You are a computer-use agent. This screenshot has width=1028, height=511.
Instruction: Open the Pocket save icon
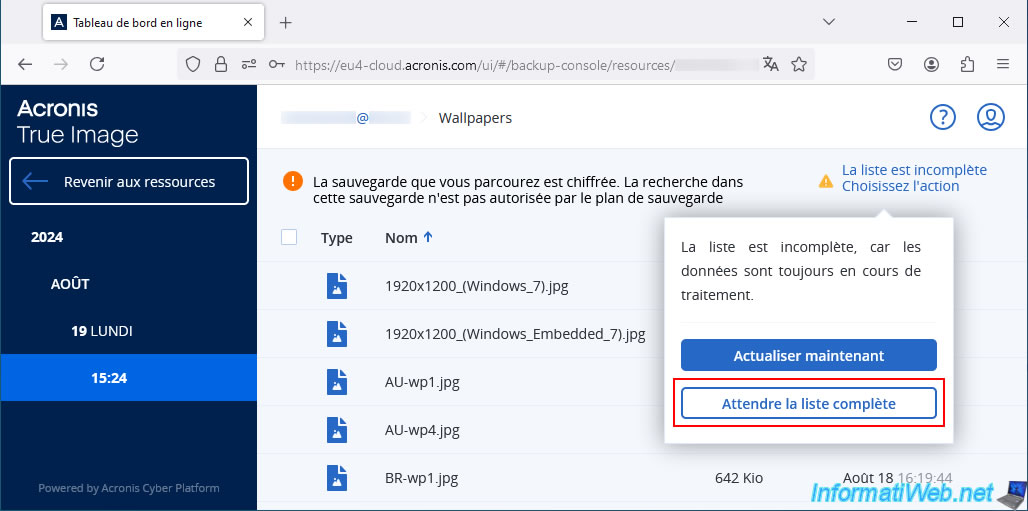[x=895, y=64]
